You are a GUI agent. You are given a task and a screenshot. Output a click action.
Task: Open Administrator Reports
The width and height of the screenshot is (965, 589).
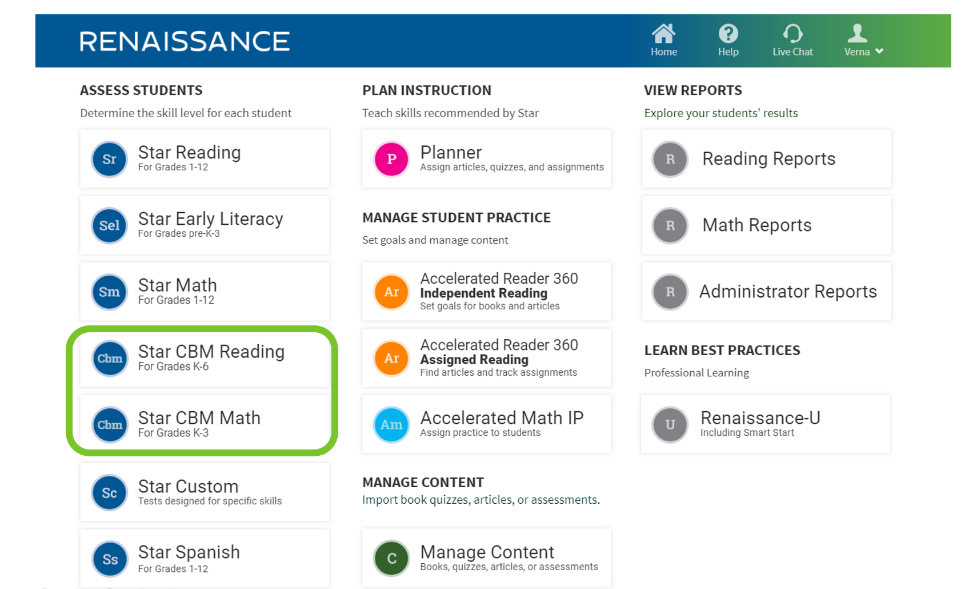point(766,292)
